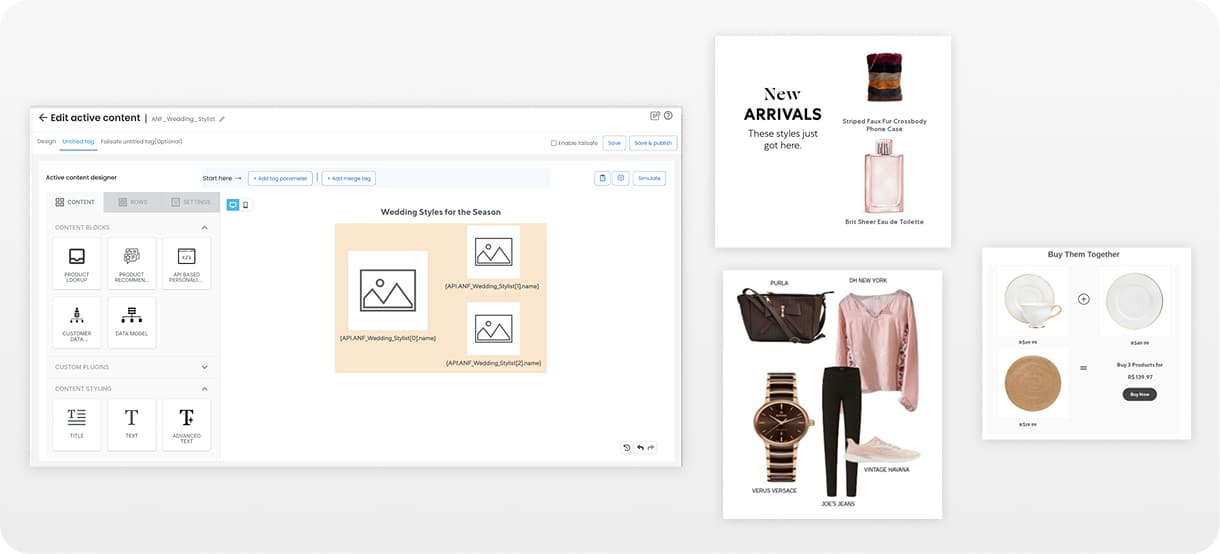Click the woven placemat product image
Viewport: 1220px width, 554px height.
(x=1032, y=383)
